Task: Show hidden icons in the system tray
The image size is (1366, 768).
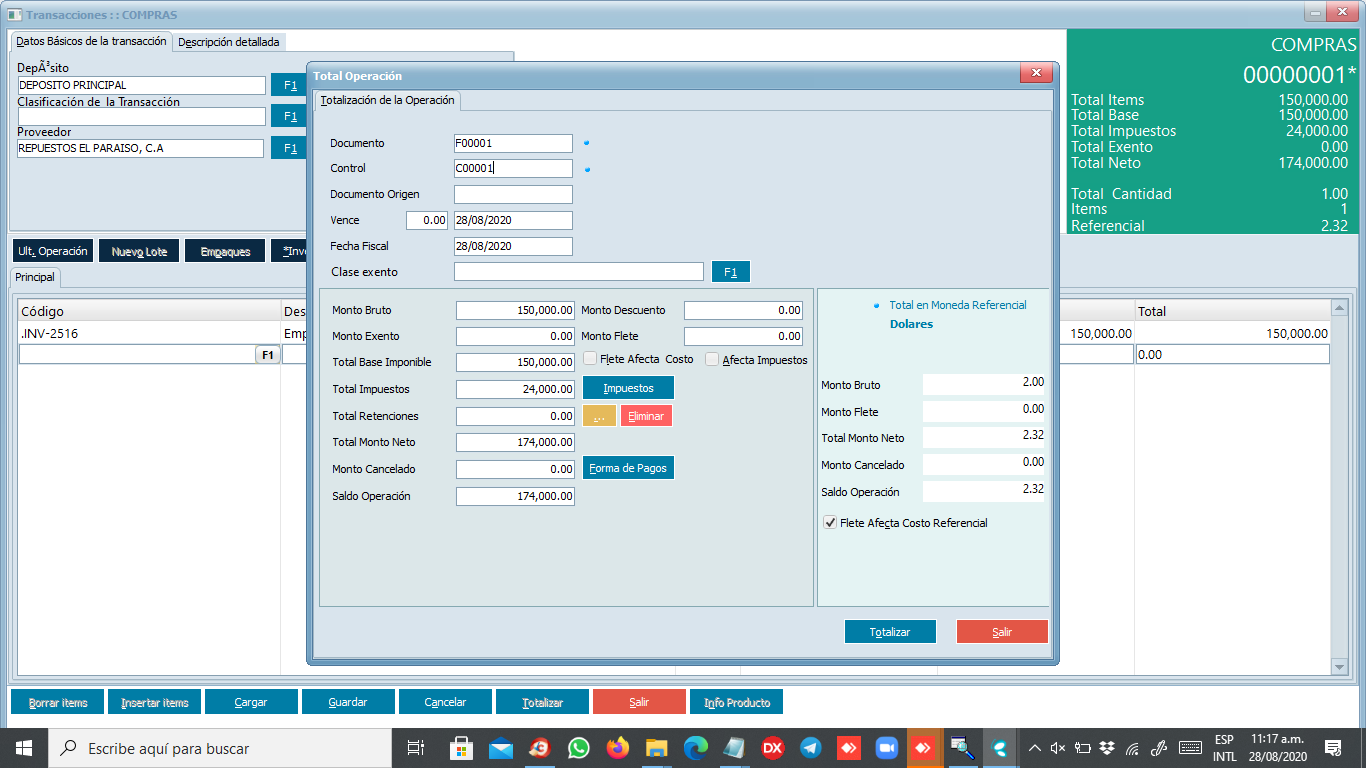Action: tap(1034, 748)
